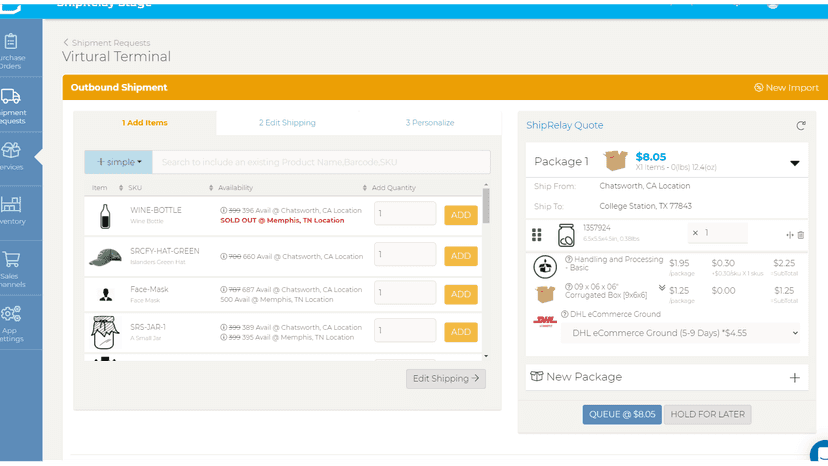
Task: Open Shipment Requests truck icon
Action: coord(11,96)
